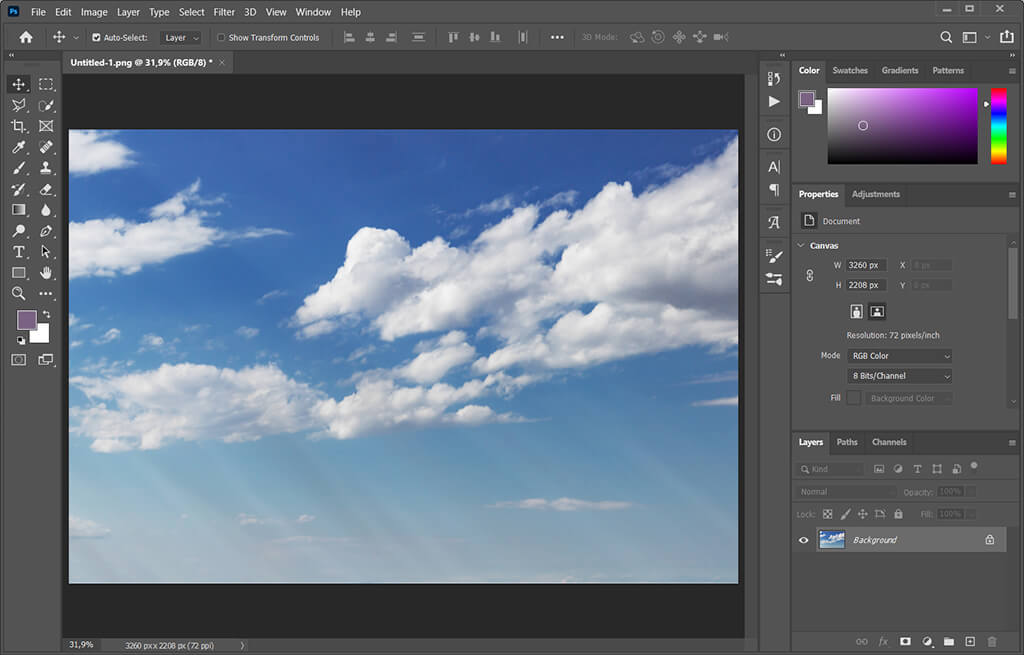Activate the Horizontal Type tool

coord(18,252)
